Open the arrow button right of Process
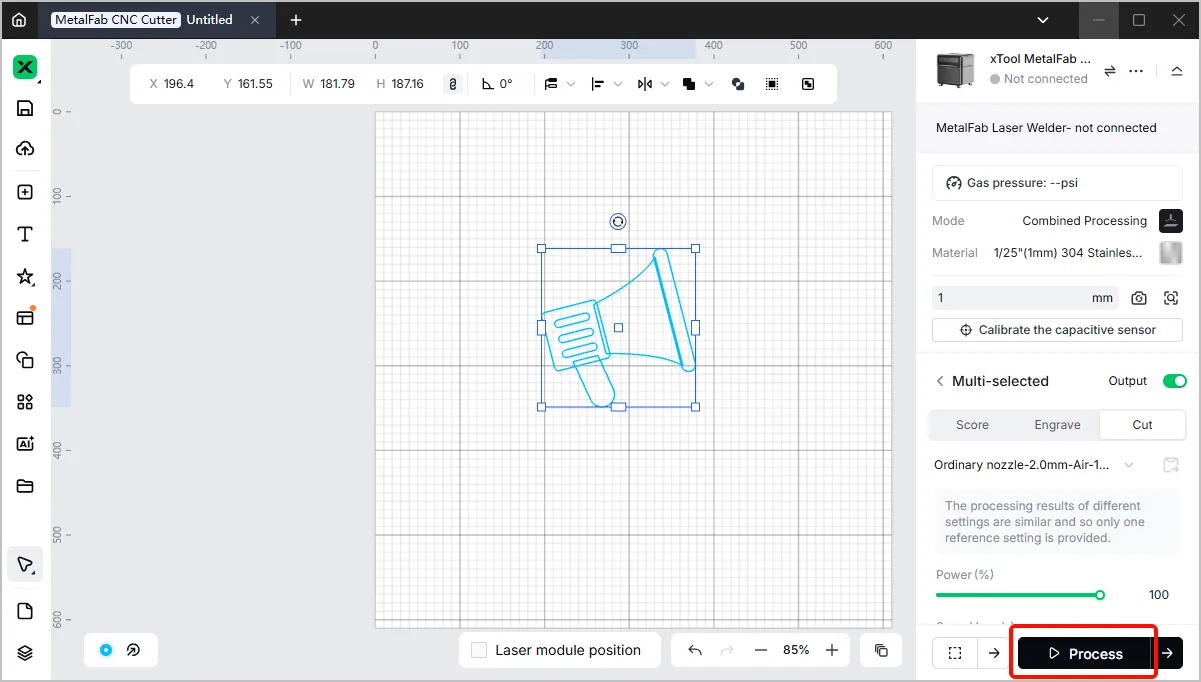 1168,653
